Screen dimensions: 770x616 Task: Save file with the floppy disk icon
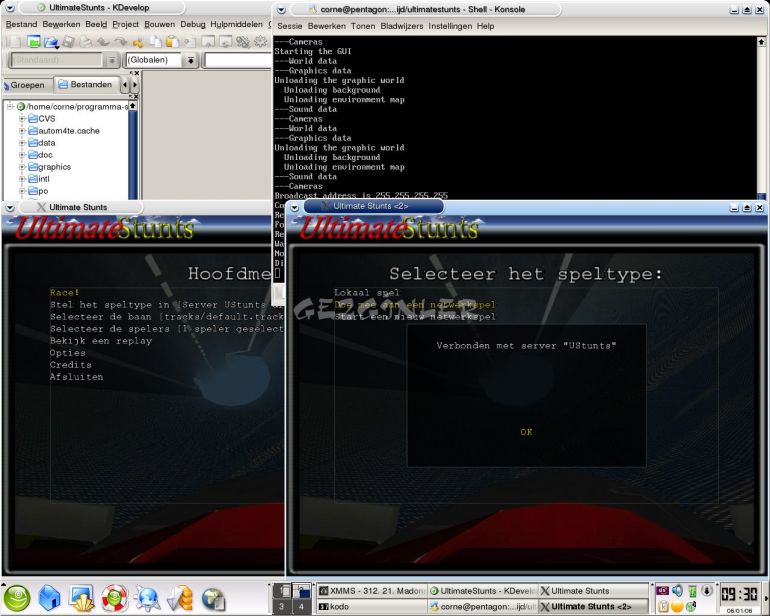(x=68, y=42)
